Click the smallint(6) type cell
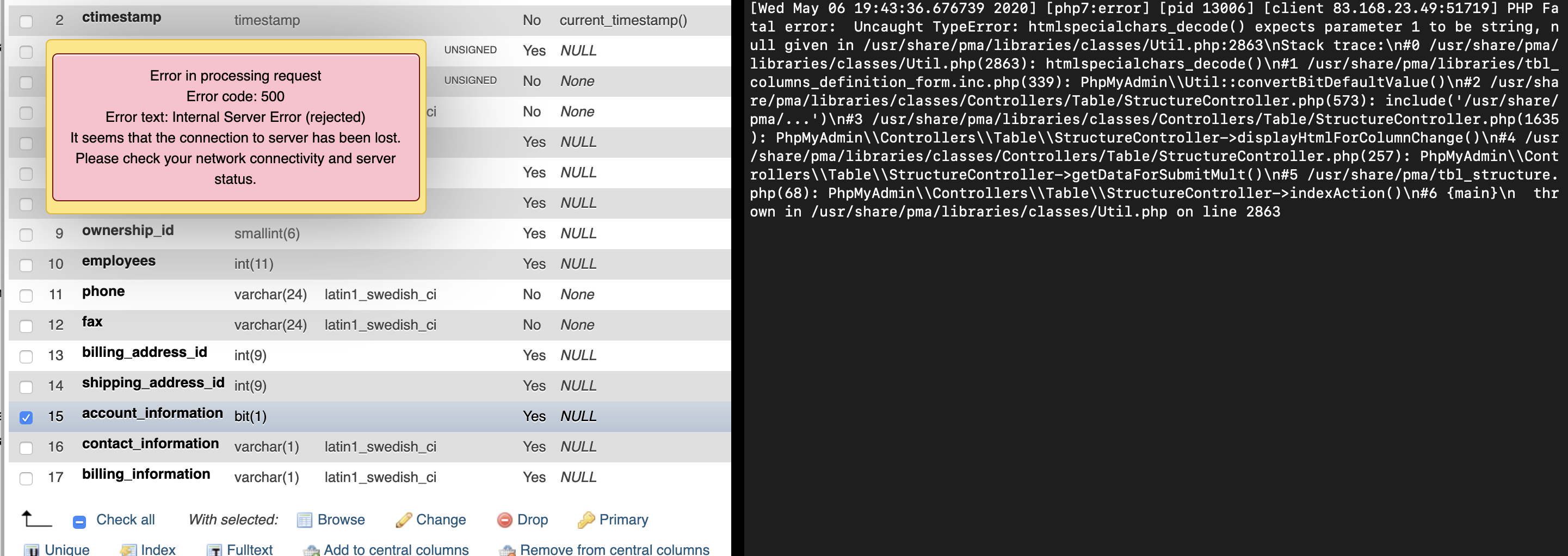Viewport: 1568px width, 556px height. [x=267, y=233]
